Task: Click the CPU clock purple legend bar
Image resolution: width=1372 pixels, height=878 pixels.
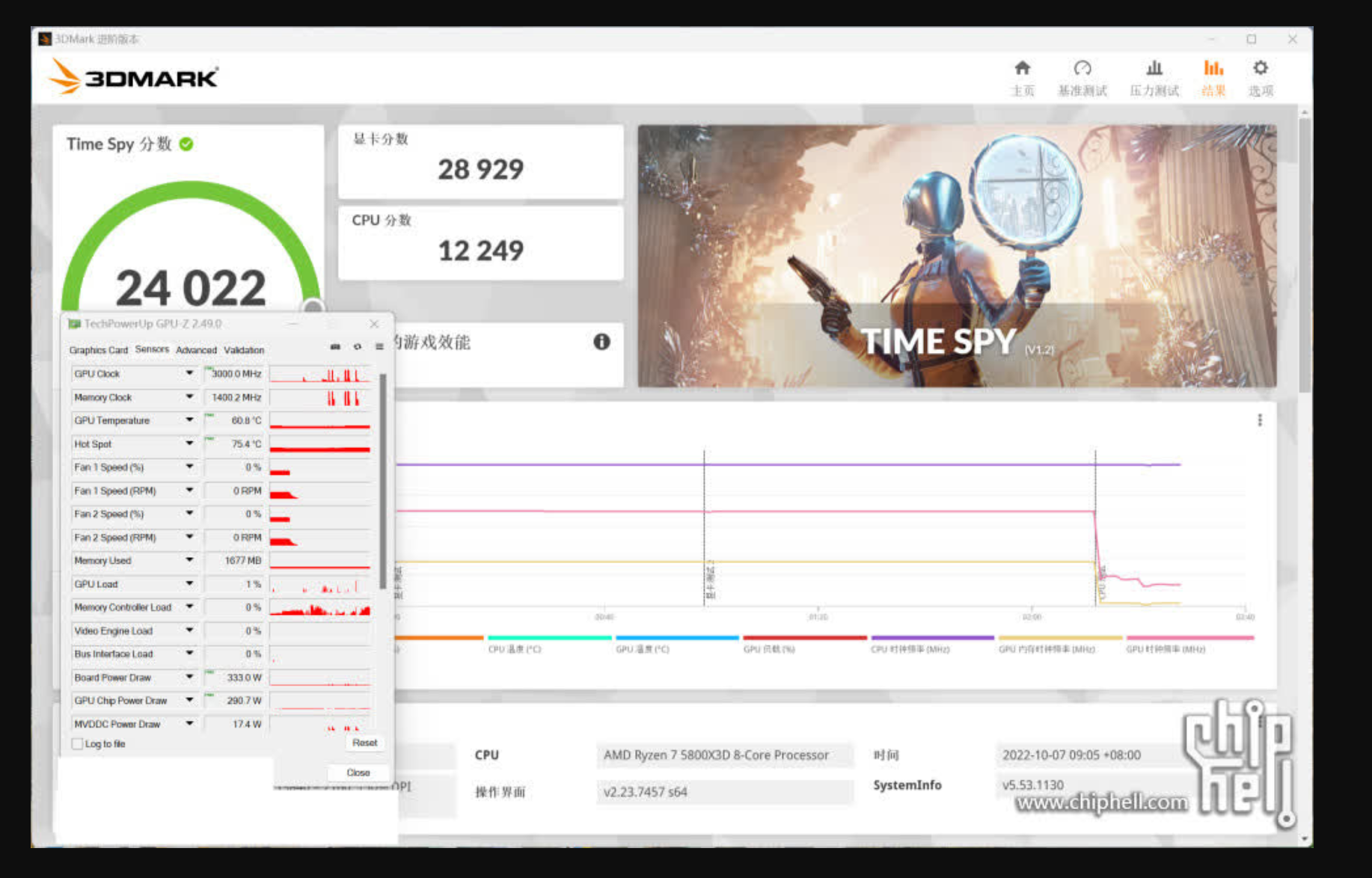Action: click(x=933, y=638)
